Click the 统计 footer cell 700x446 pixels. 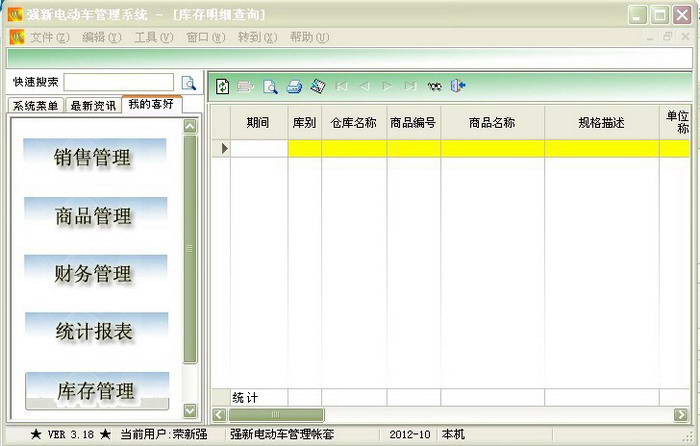point(259,397)
